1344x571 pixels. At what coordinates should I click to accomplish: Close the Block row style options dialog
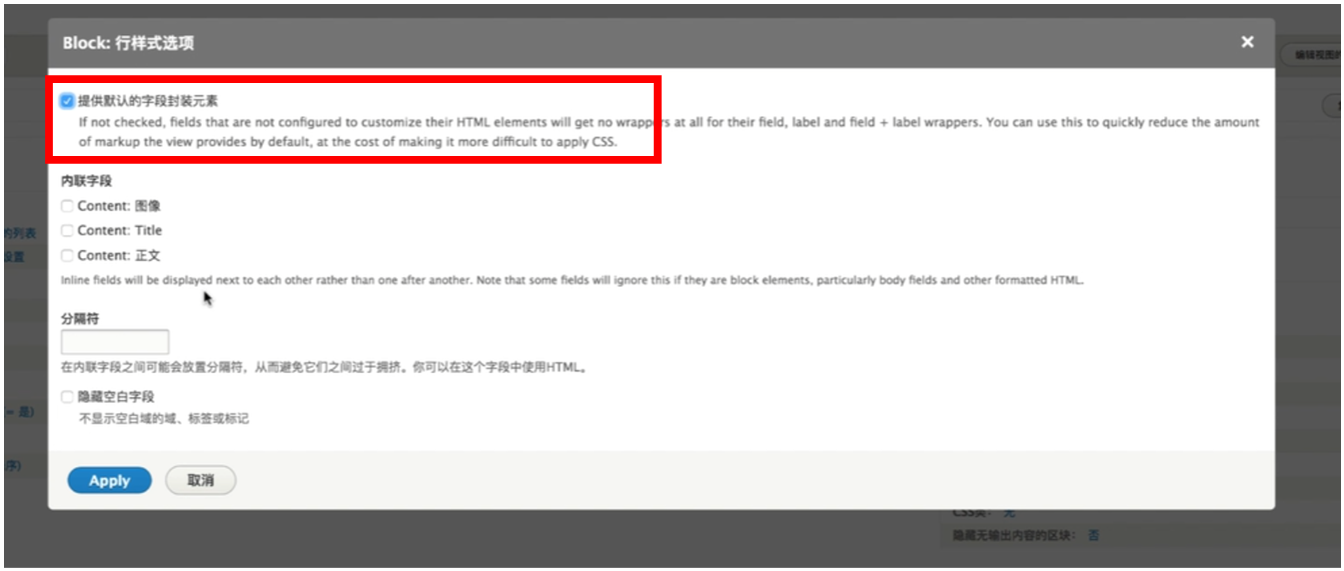[x=1247, y=42]
